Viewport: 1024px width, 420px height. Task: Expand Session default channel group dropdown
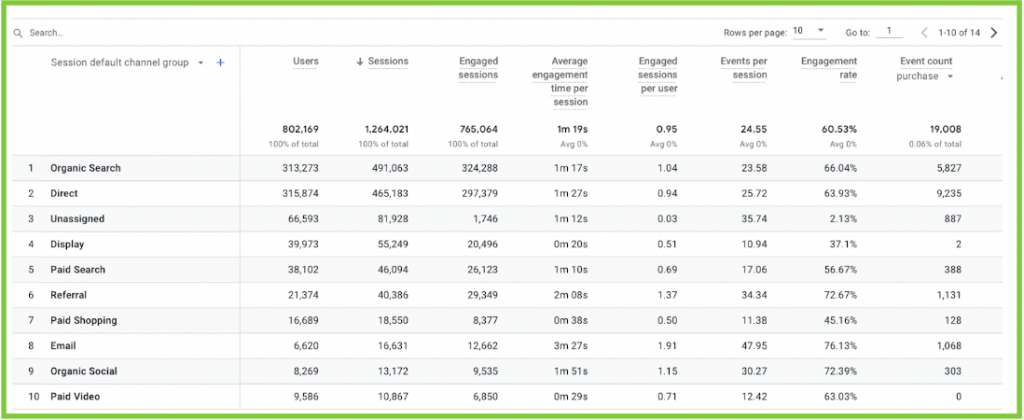pyautogui.click(x=201, y=62)
